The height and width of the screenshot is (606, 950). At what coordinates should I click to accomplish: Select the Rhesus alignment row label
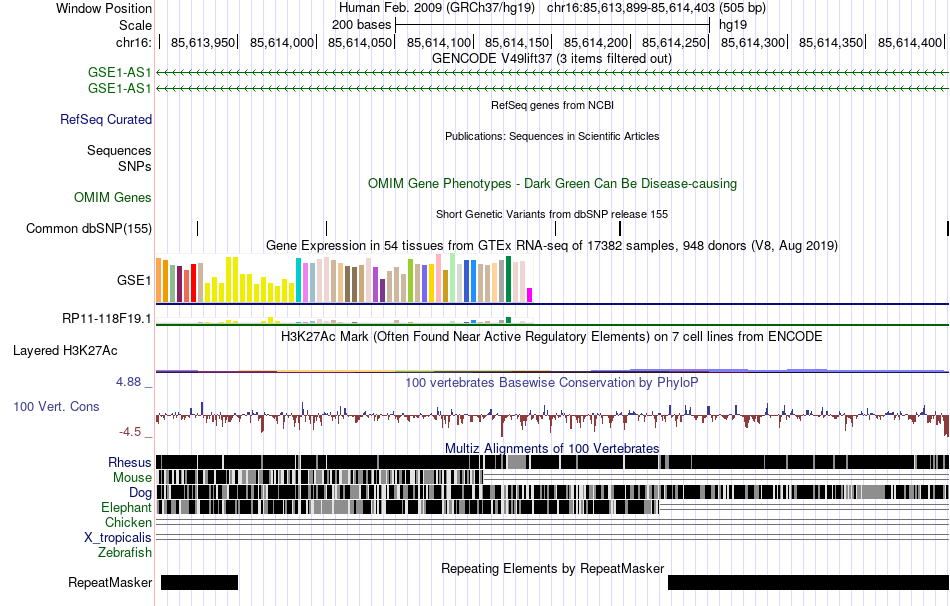tap(130, 462)
